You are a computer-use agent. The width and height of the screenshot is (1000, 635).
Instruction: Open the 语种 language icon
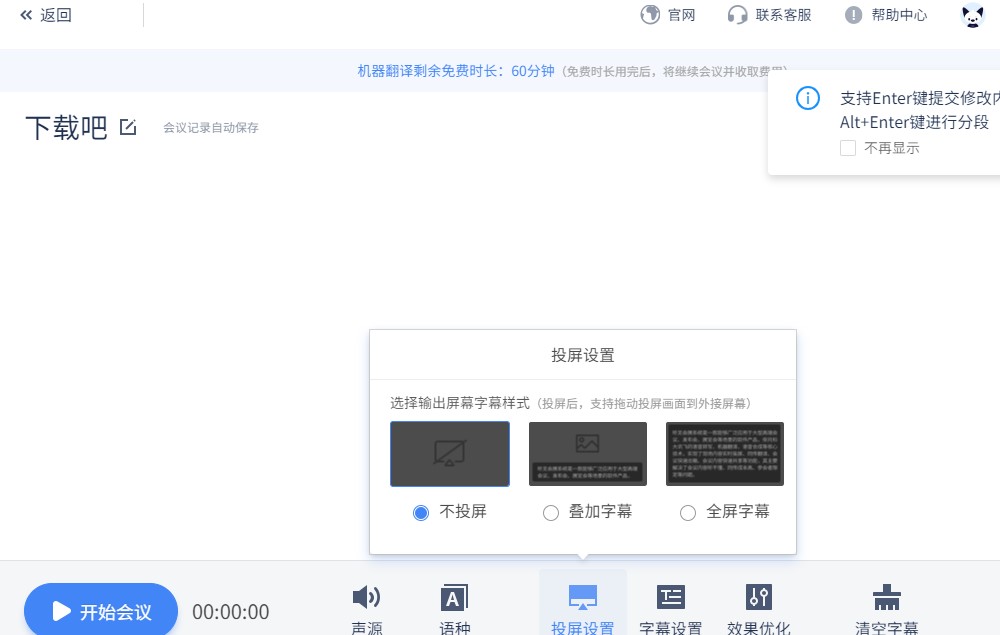(x=455, y=598)
